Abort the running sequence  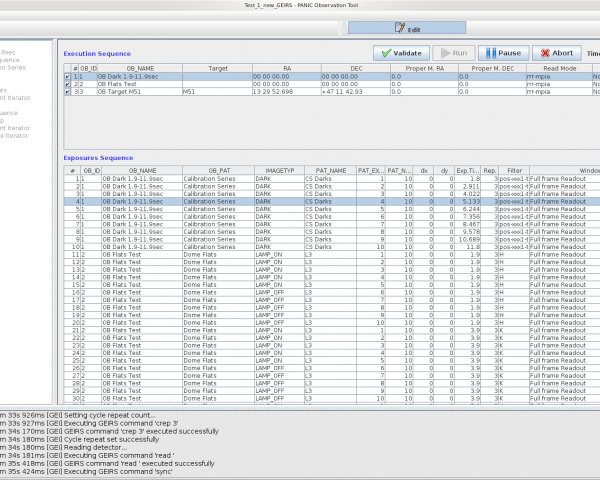[x=555, y=53]
